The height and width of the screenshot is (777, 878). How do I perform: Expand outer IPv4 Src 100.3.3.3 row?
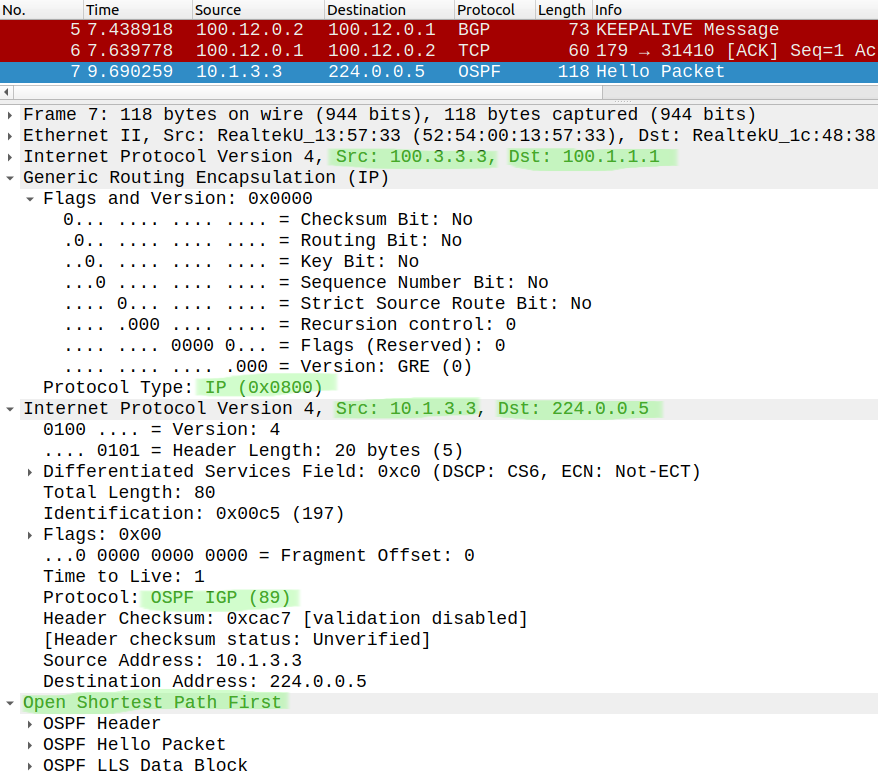pyautogui.click(x=10, y=157)
